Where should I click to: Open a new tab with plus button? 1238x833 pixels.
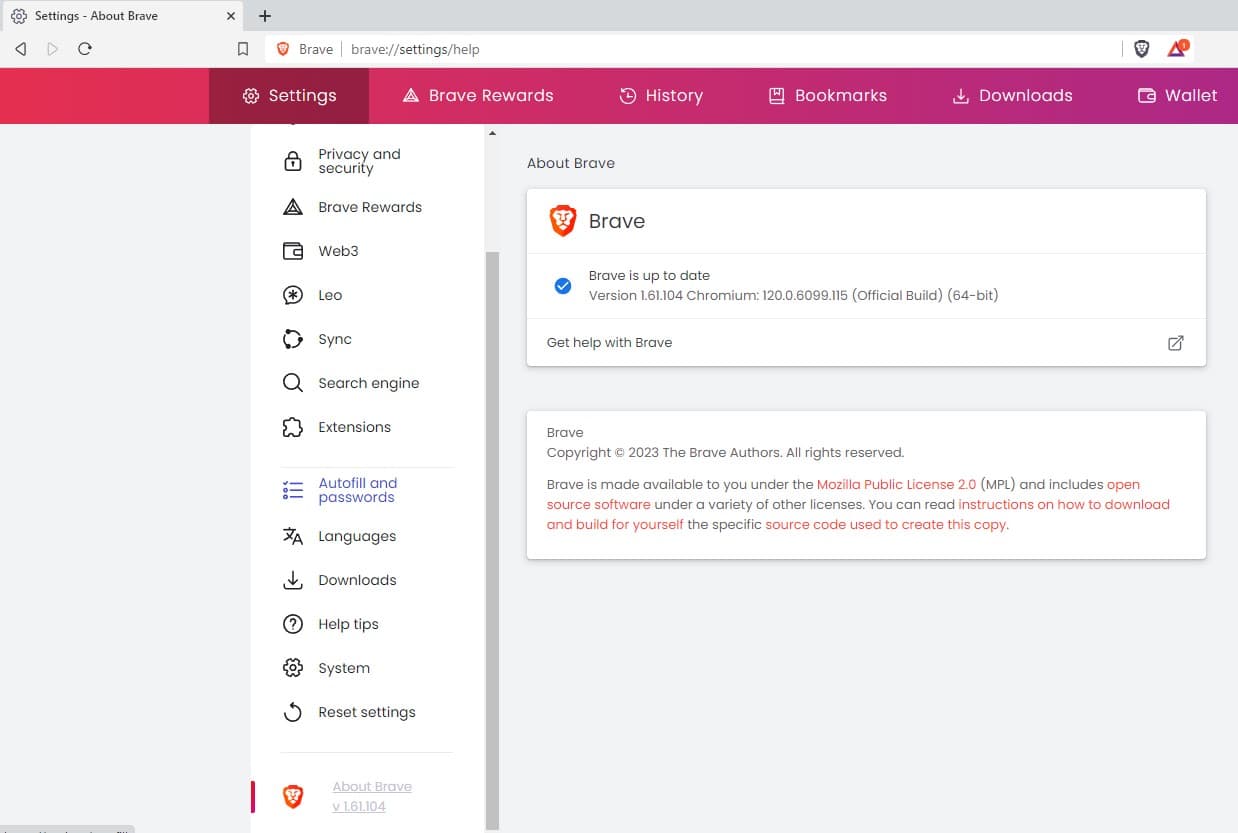click(265, 16)
